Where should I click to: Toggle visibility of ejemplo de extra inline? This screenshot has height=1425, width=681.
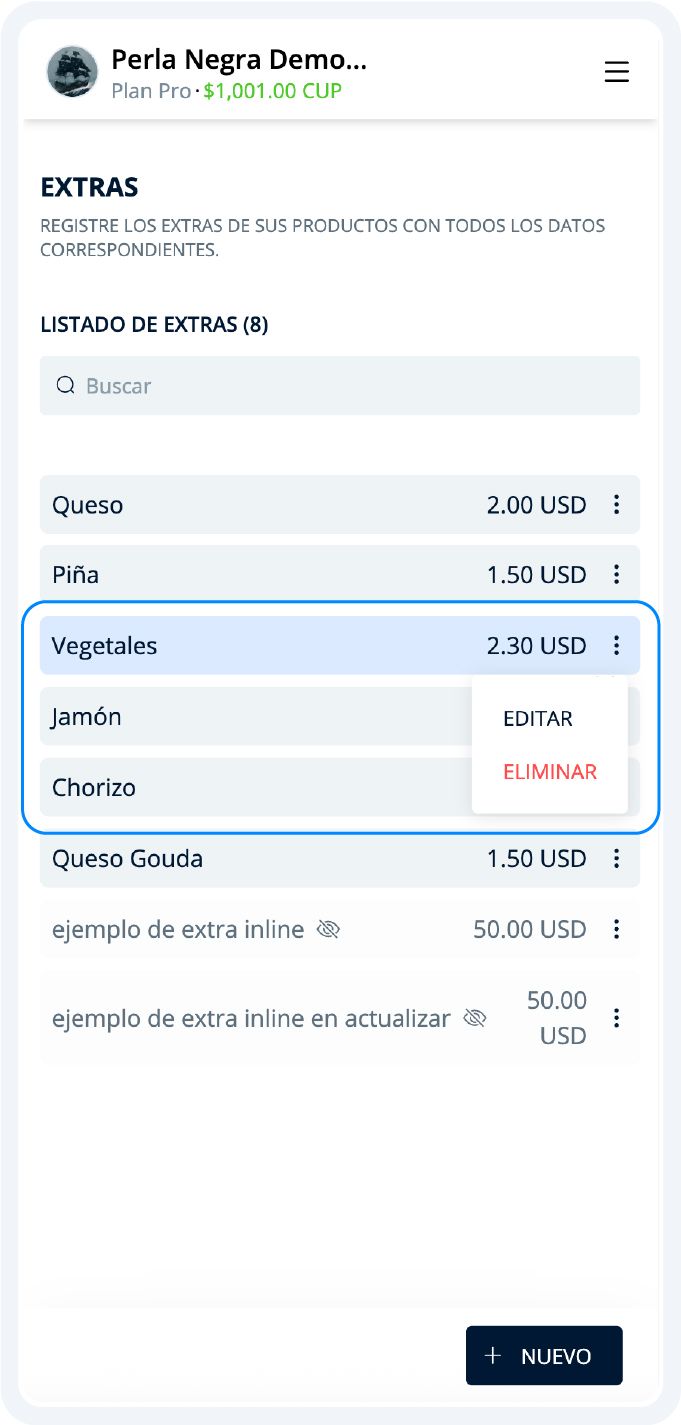327,929
